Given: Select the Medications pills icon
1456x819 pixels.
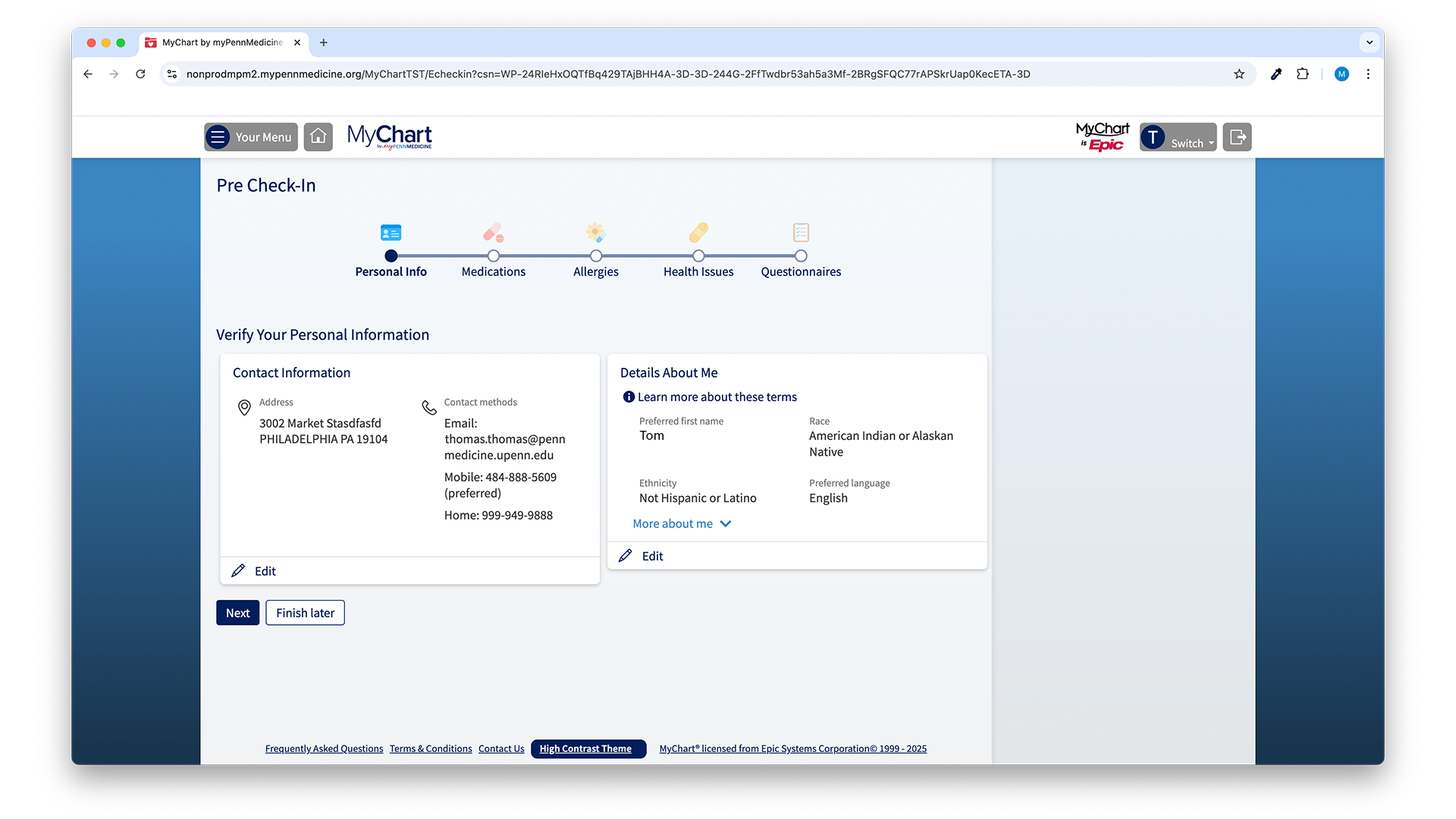Looking at the screenshot, I should (x=493, y=232).
